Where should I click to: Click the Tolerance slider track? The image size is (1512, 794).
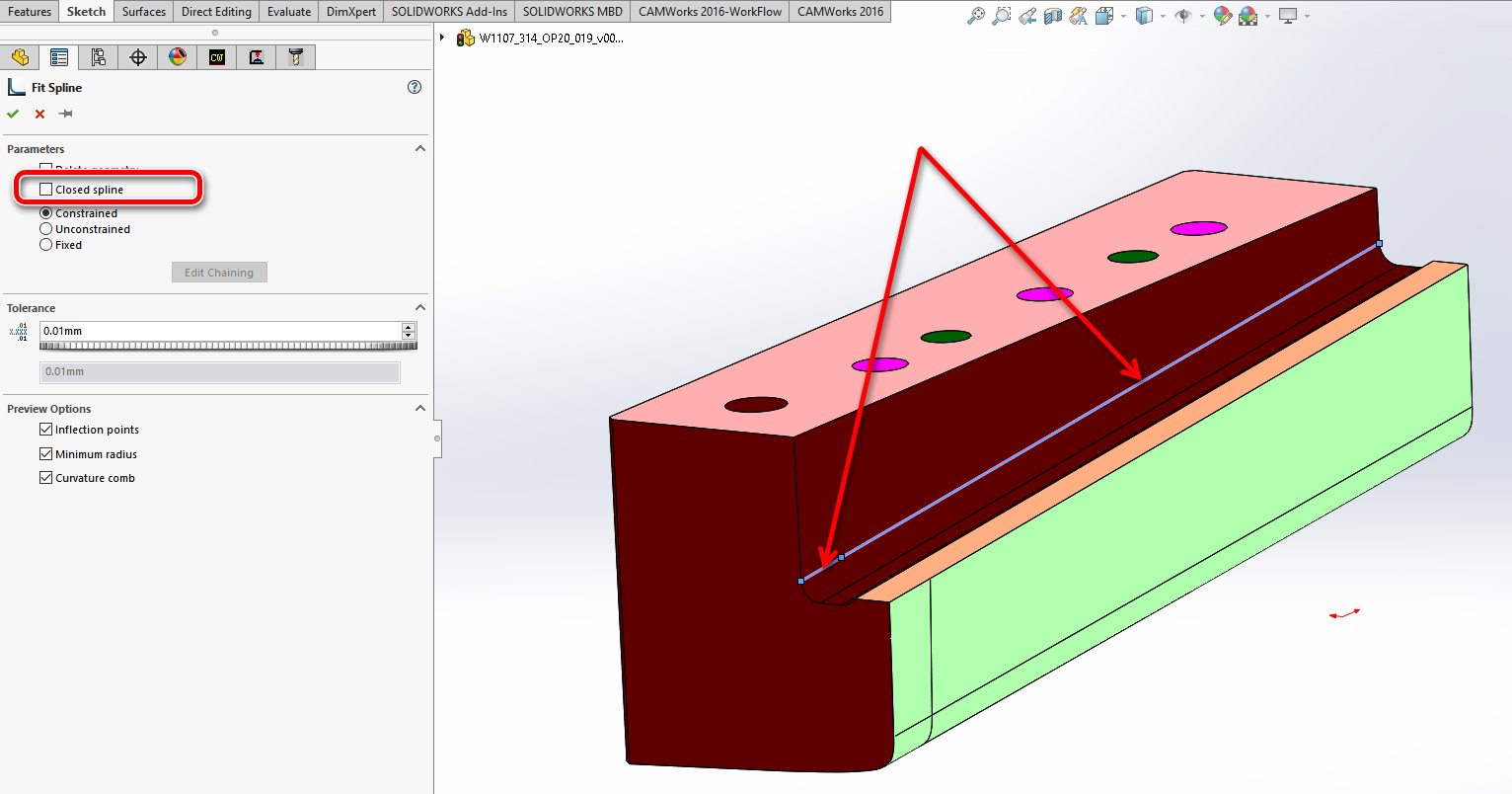pos(227,346)
